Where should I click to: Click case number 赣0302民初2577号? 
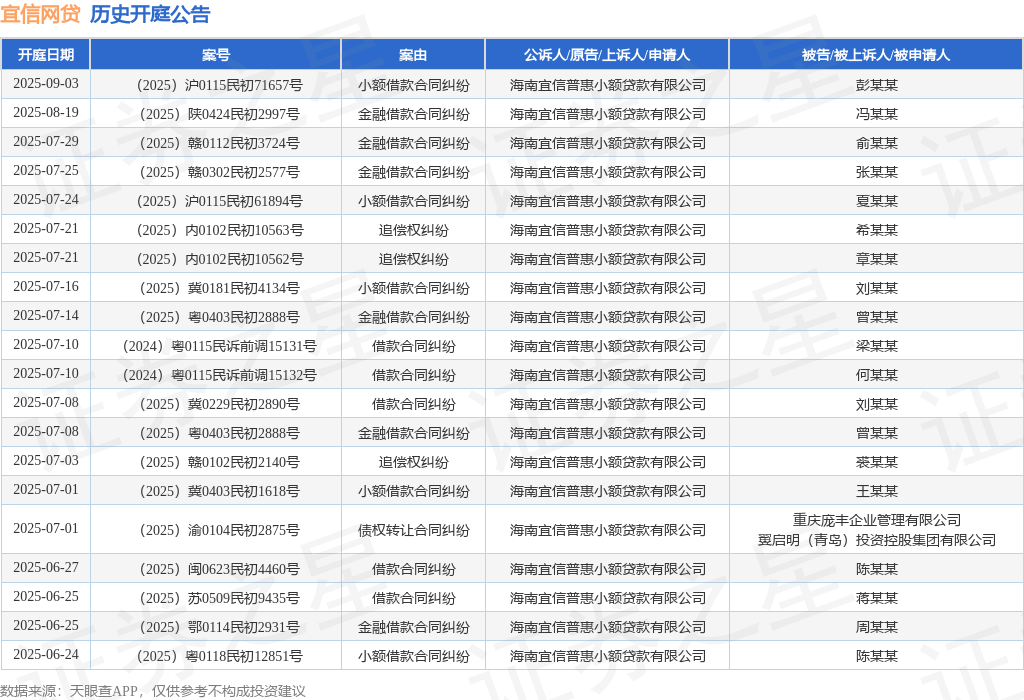point(219,172)
